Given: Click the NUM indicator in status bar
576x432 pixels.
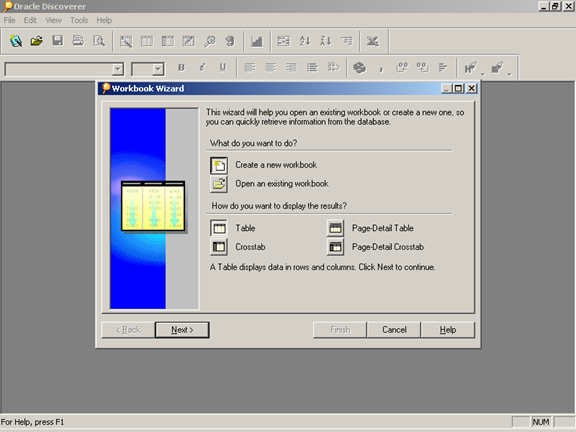Looking at the screenshot, I should pos(541,422).
